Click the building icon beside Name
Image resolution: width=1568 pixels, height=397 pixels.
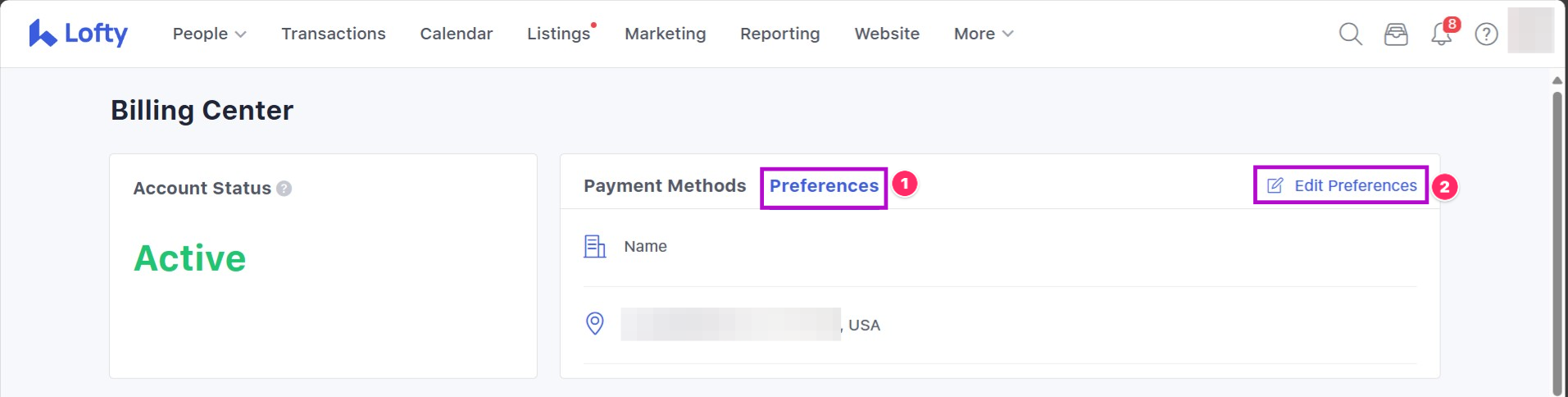point(594,246)
